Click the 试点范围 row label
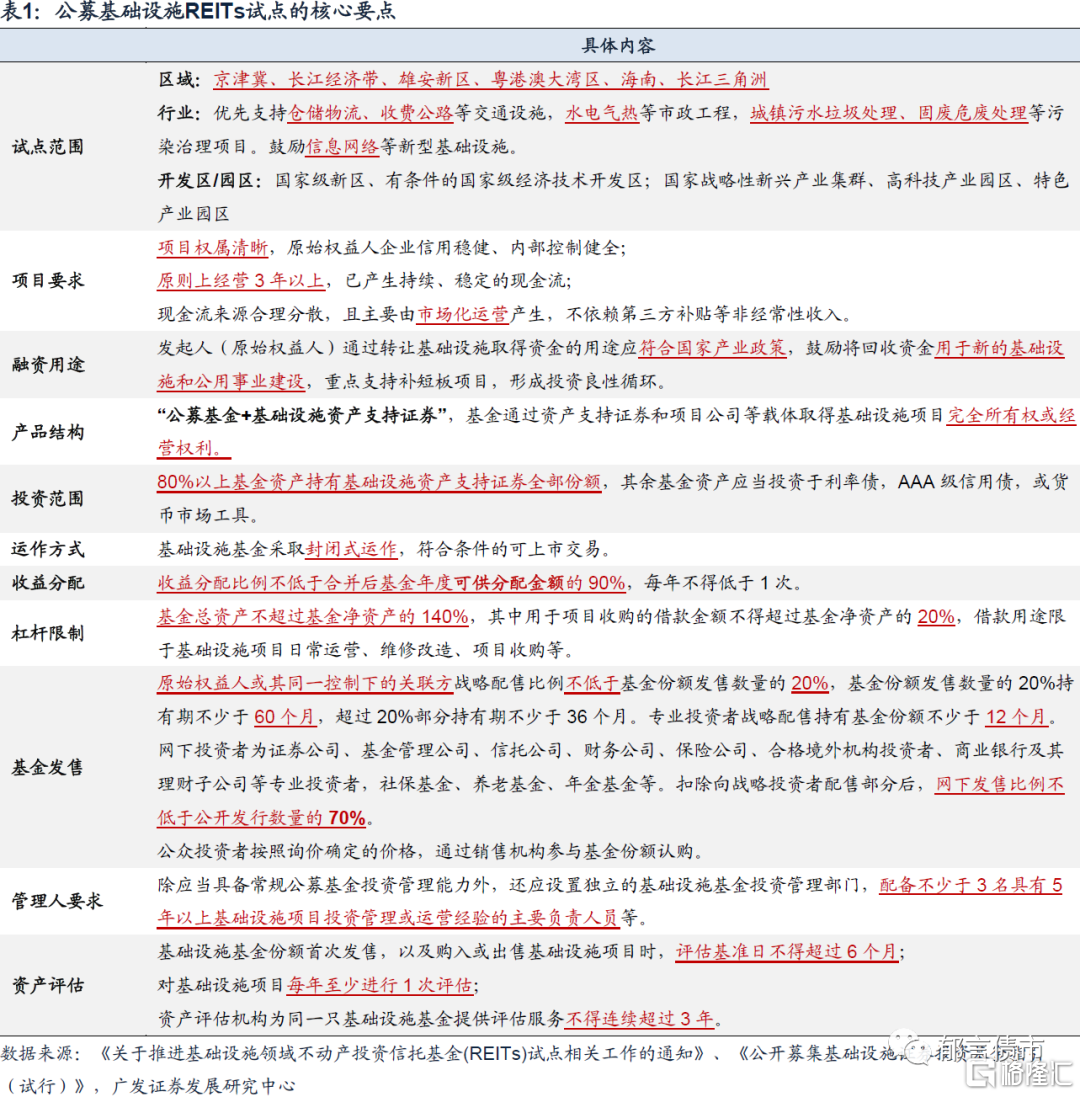The width and height of the screenshot is (1080, 1097). click(x=48, y=147)
